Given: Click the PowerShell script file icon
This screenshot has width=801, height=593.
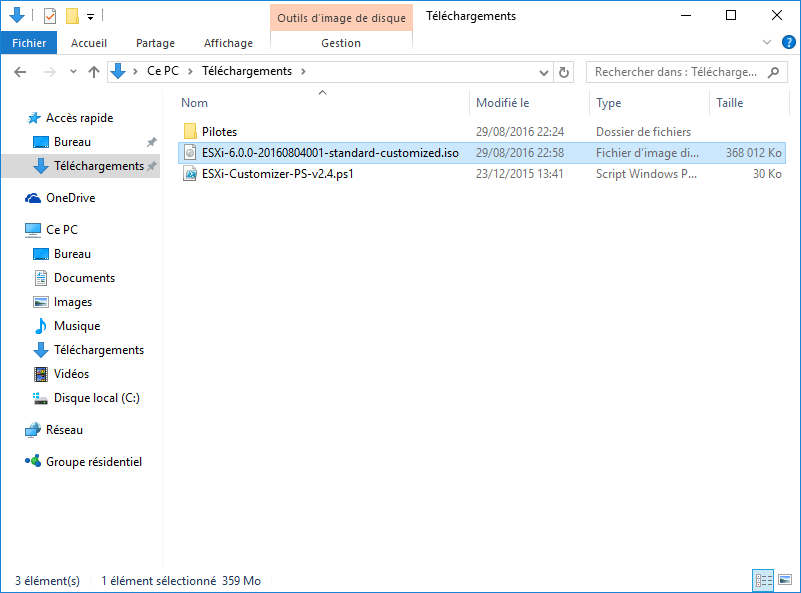Looking at the screenshot, I should pos(190,174).
